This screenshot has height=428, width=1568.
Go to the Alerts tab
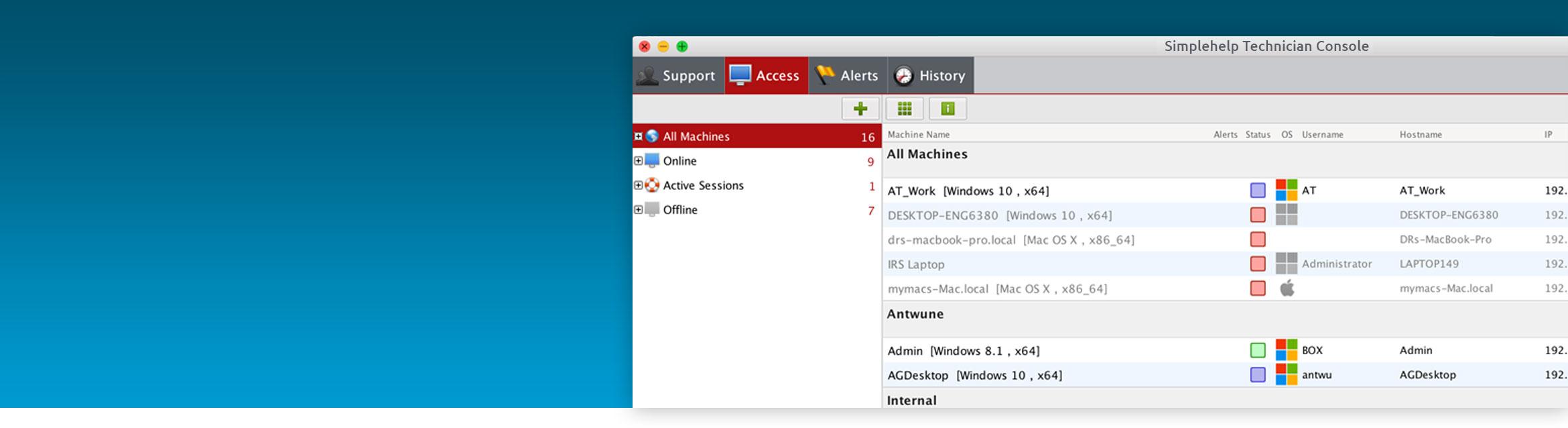pos(848,75)
